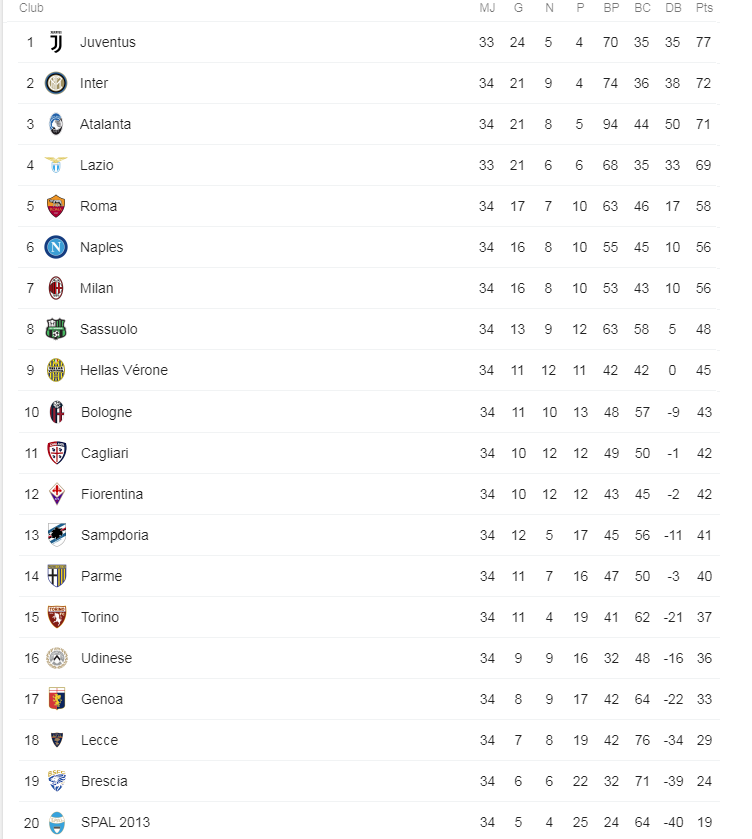Viewport: 752px width, 839px height.
Task: Open the Cagliari team name link
Action: click(105, 454)
